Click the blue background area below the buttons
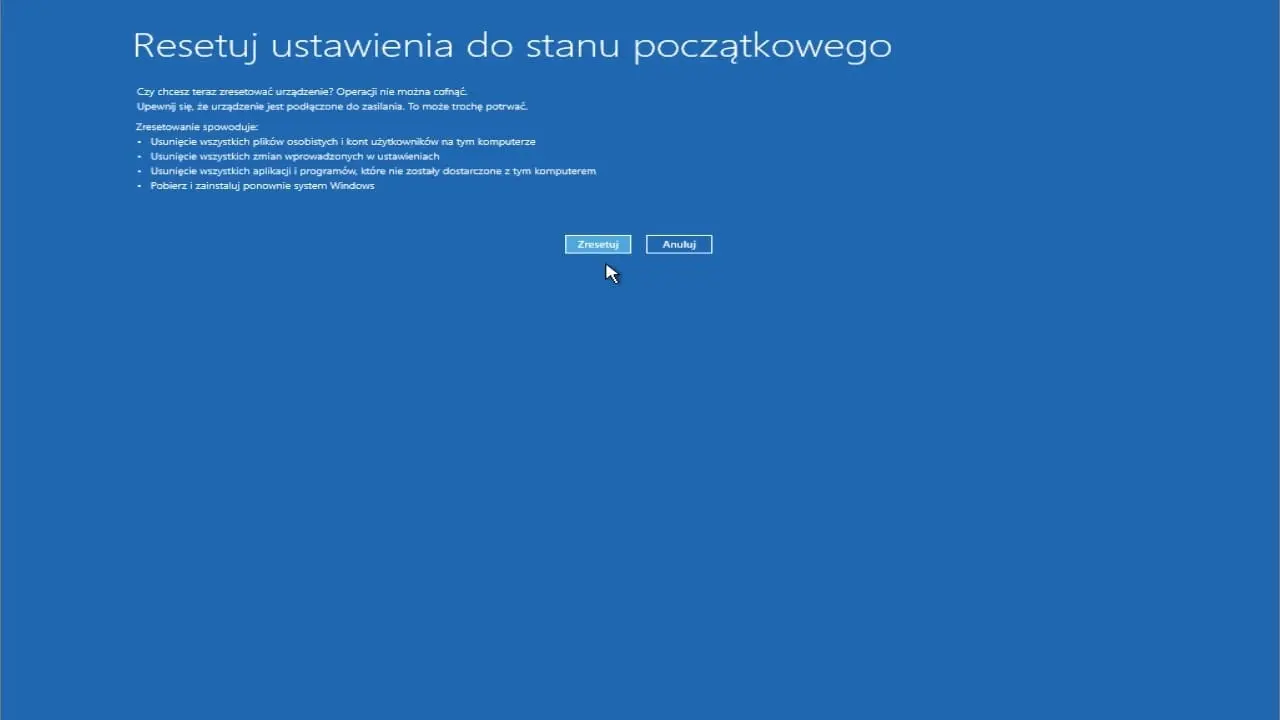The image size is (1280, 720). (640, 400)
